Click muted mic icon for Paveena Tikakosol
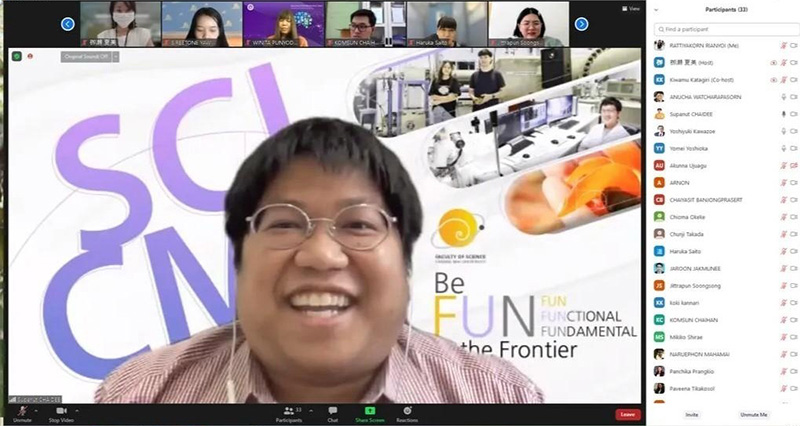800x426 pixels. click(x=784, y=389)
